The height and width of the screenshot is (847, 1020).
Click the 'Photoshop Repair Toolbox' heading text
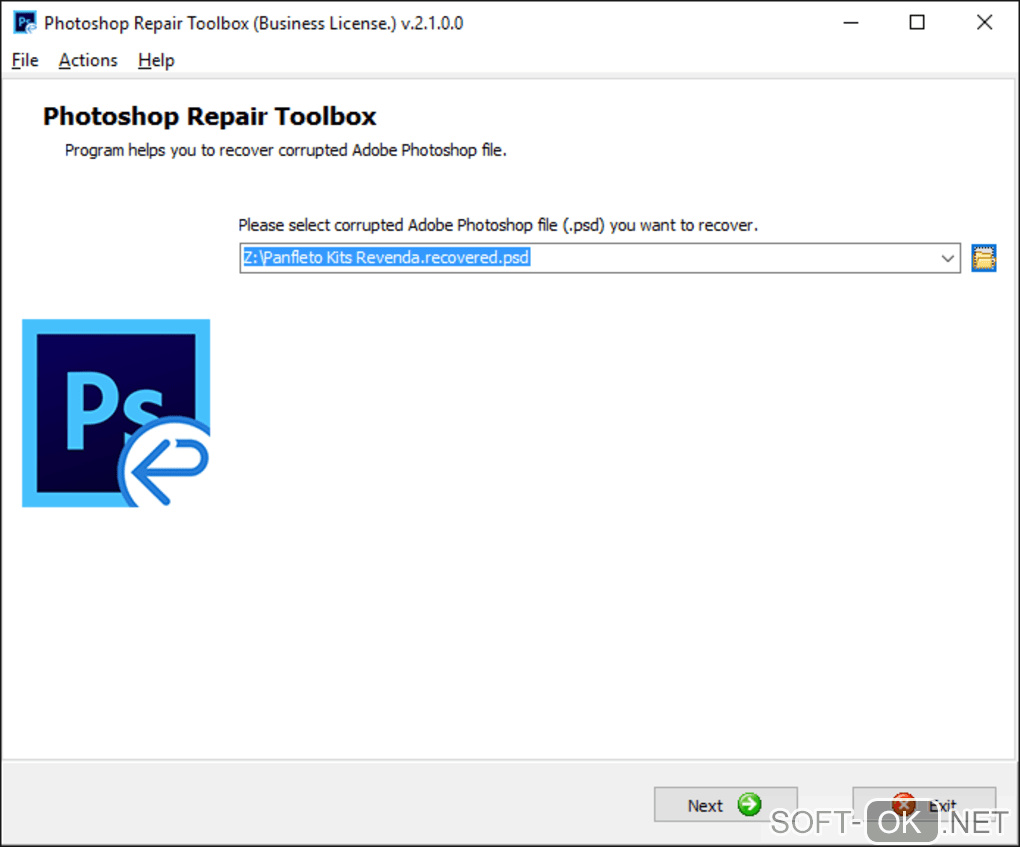point(209,116)
